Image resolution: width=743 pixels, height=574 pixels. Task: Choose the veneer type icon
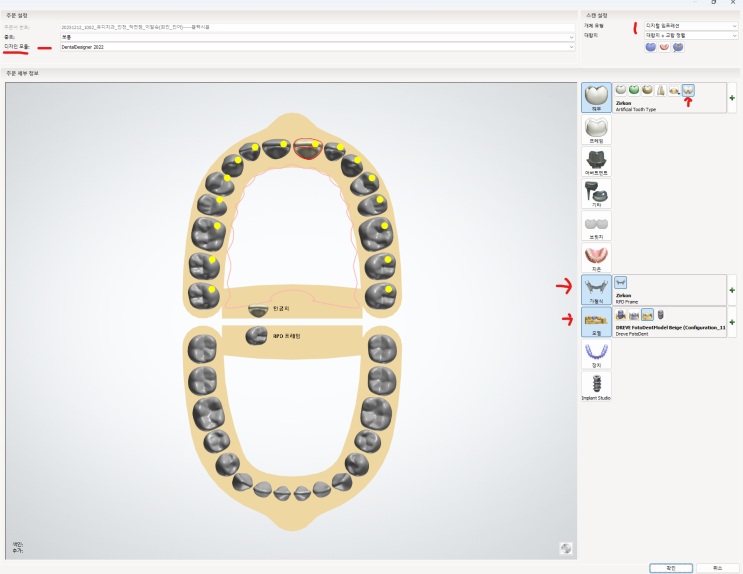click(661, 90)
